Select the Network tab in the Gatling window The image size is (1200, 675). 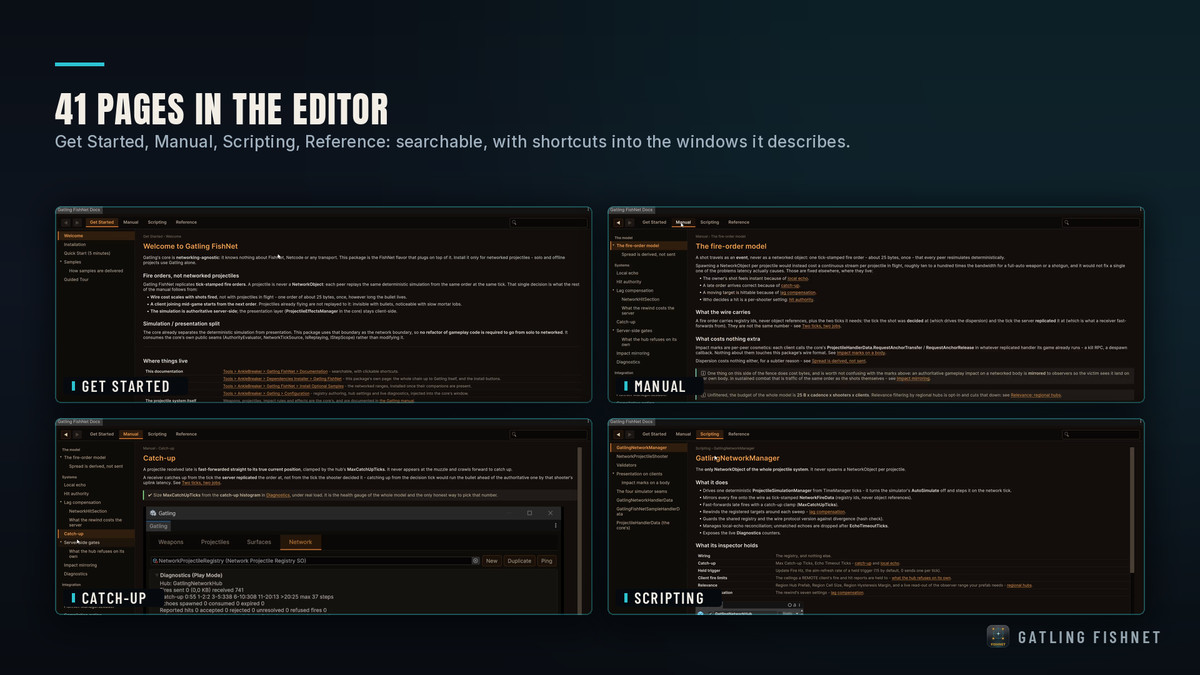300,542
